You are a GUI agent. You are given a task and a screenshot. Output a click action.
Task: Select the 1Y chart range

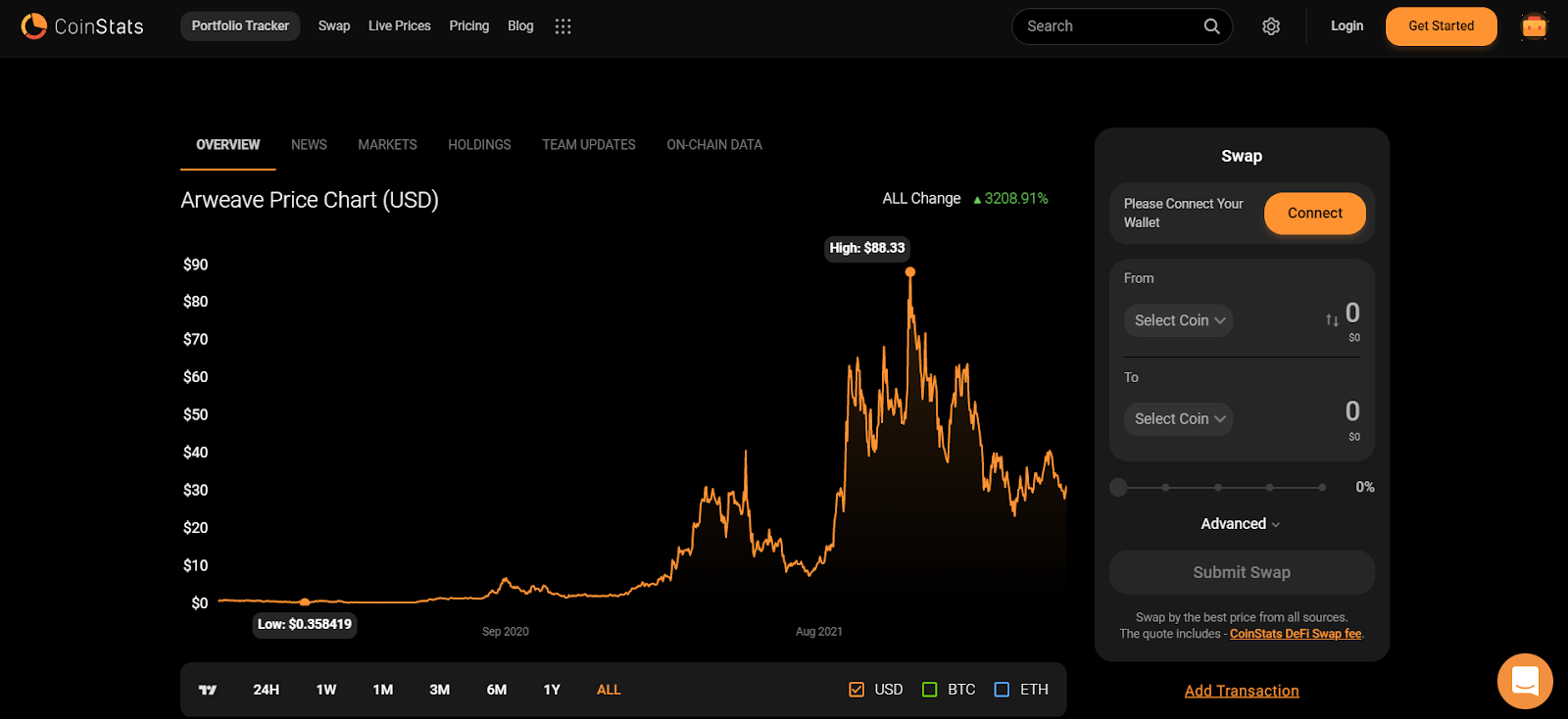pos(552,690)
